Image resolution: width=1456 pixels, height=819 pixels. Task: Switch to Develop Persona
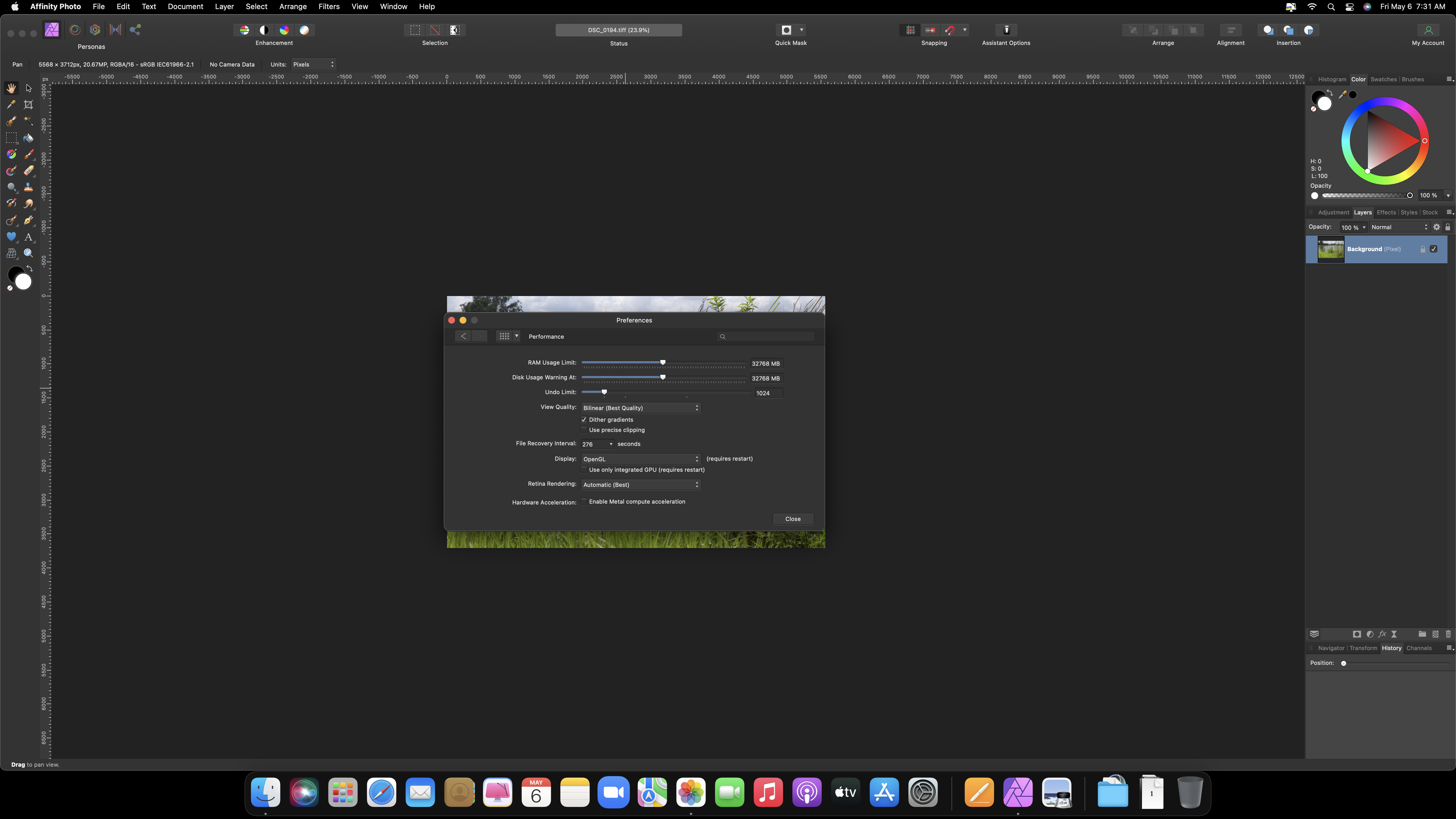click(95, 30)
